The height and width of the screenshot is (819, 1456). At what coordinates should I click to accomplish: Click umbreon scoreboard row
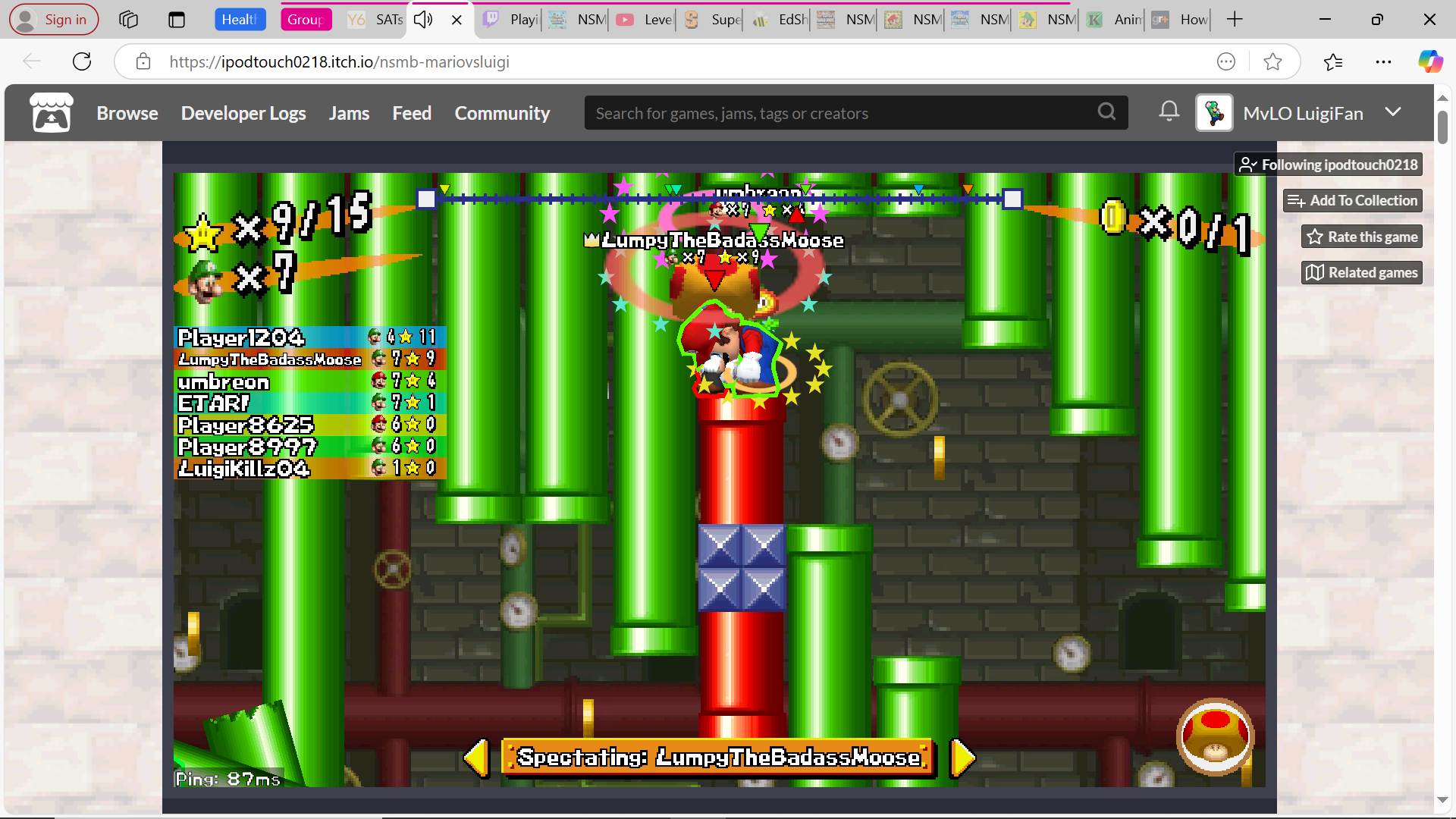click(310, 381)
